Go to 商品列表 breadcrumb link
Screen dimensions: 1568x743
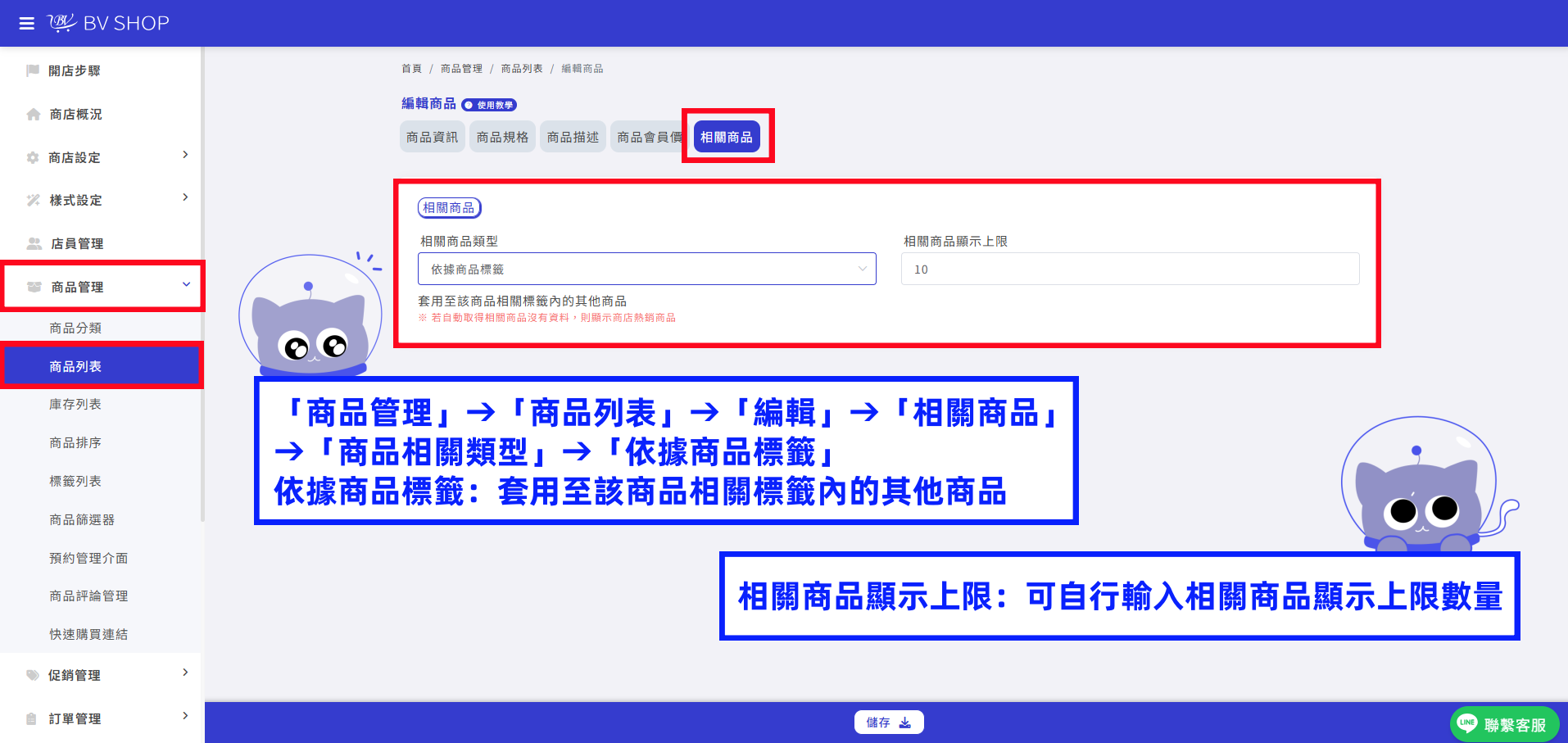[x=522, y=69]
